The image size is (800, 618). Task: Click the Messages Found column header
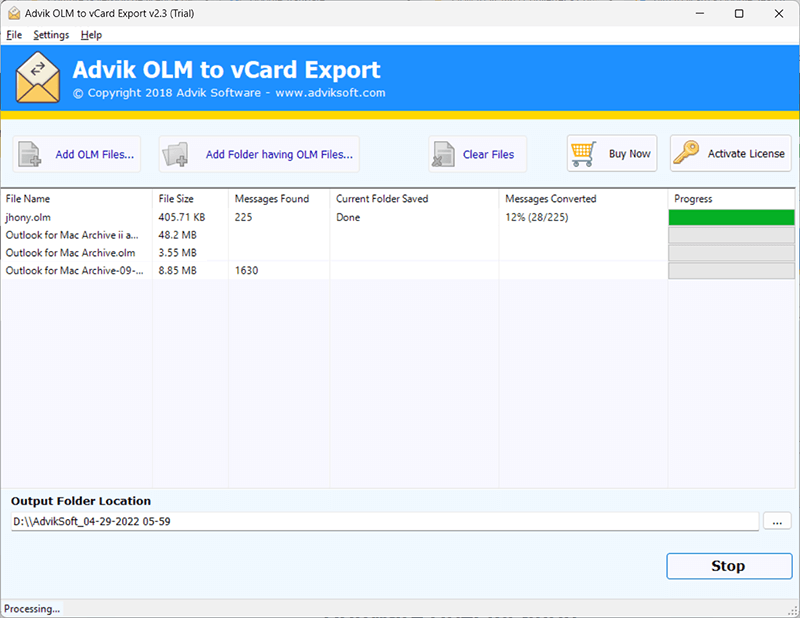click(x=279, y=199)
